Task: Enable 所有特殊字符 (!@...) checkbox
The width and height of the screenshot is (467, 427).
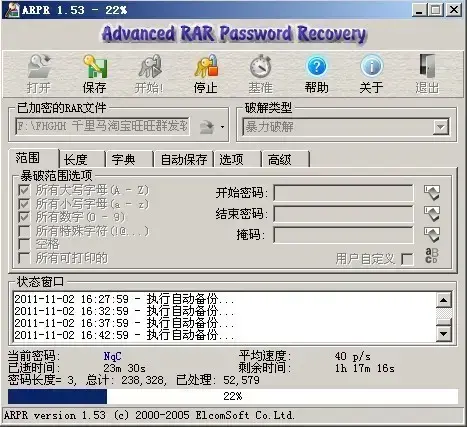Action: 24,231
